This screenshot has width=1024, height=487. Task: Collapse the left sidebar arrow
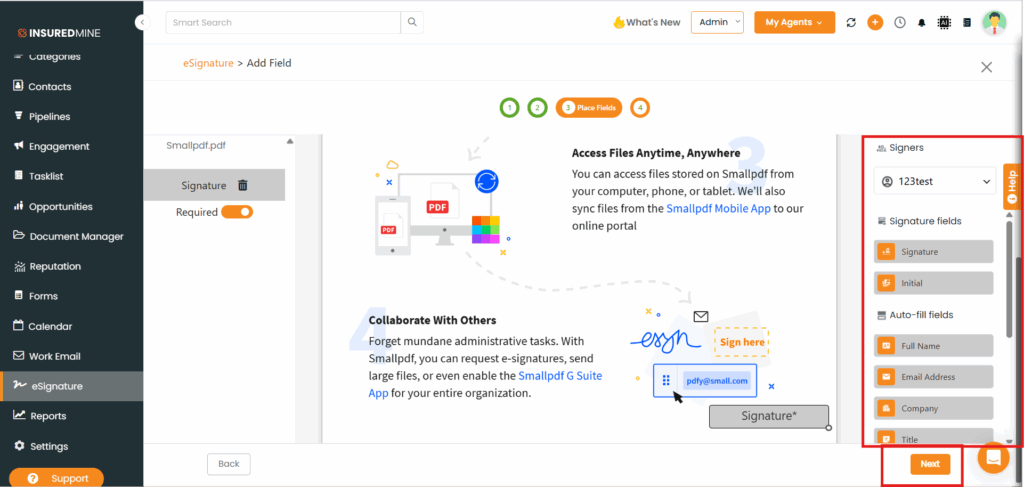[x=142, y=22]
